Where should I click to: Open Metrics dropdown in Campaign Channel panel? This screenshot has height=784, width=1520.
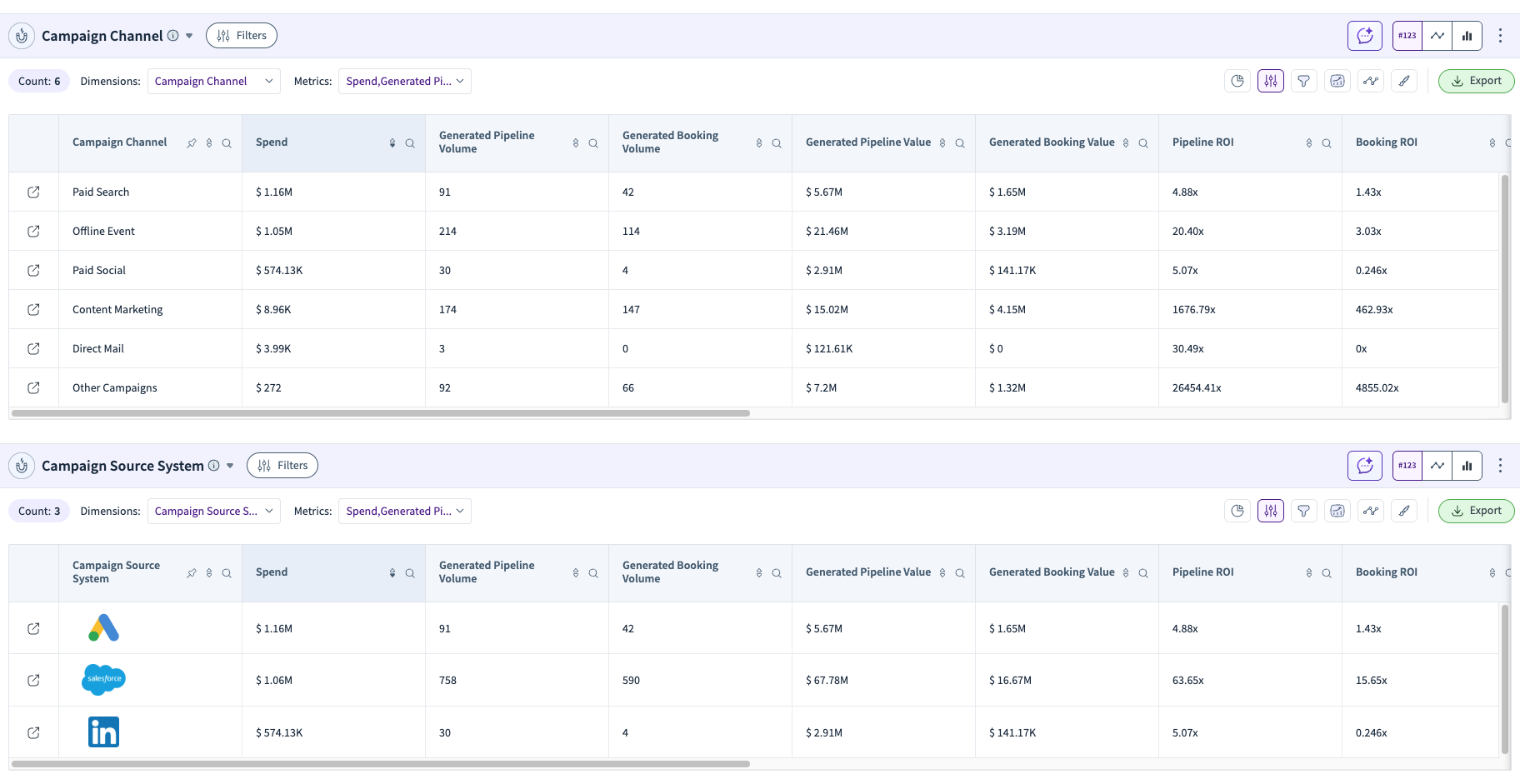click(405, 81)
